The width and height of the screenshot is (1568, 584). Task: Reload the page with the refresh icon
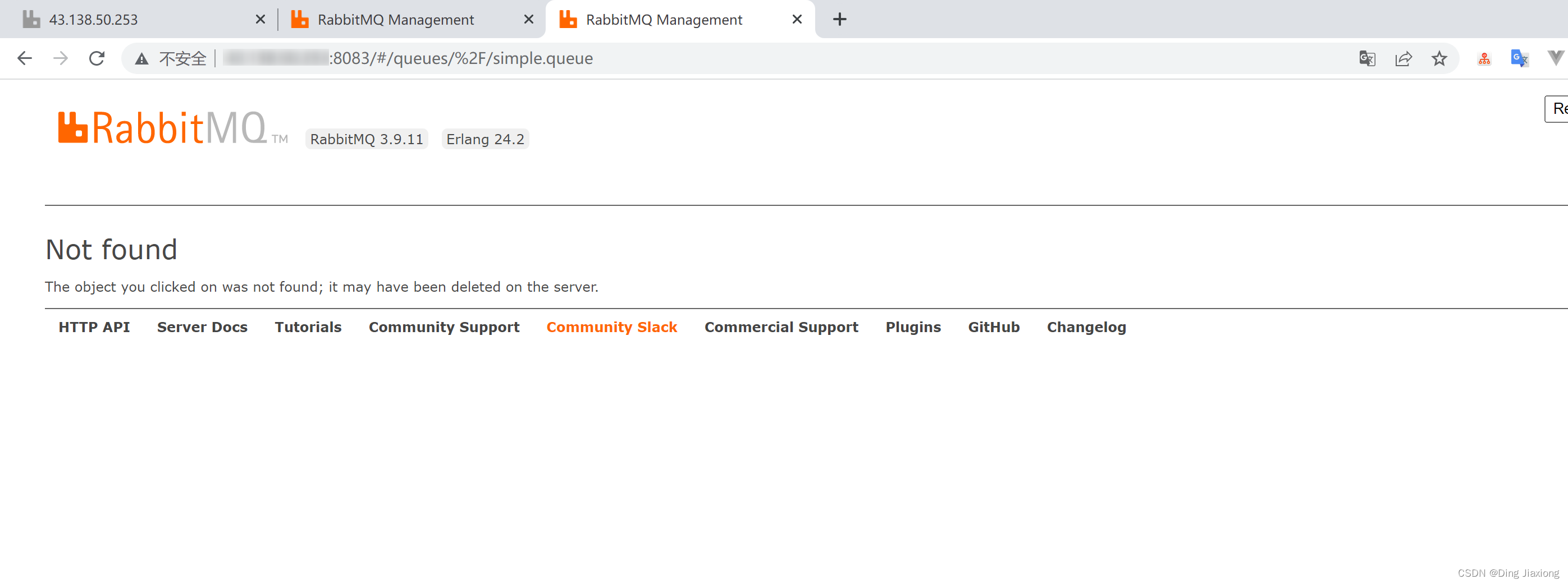coord(97,58)
